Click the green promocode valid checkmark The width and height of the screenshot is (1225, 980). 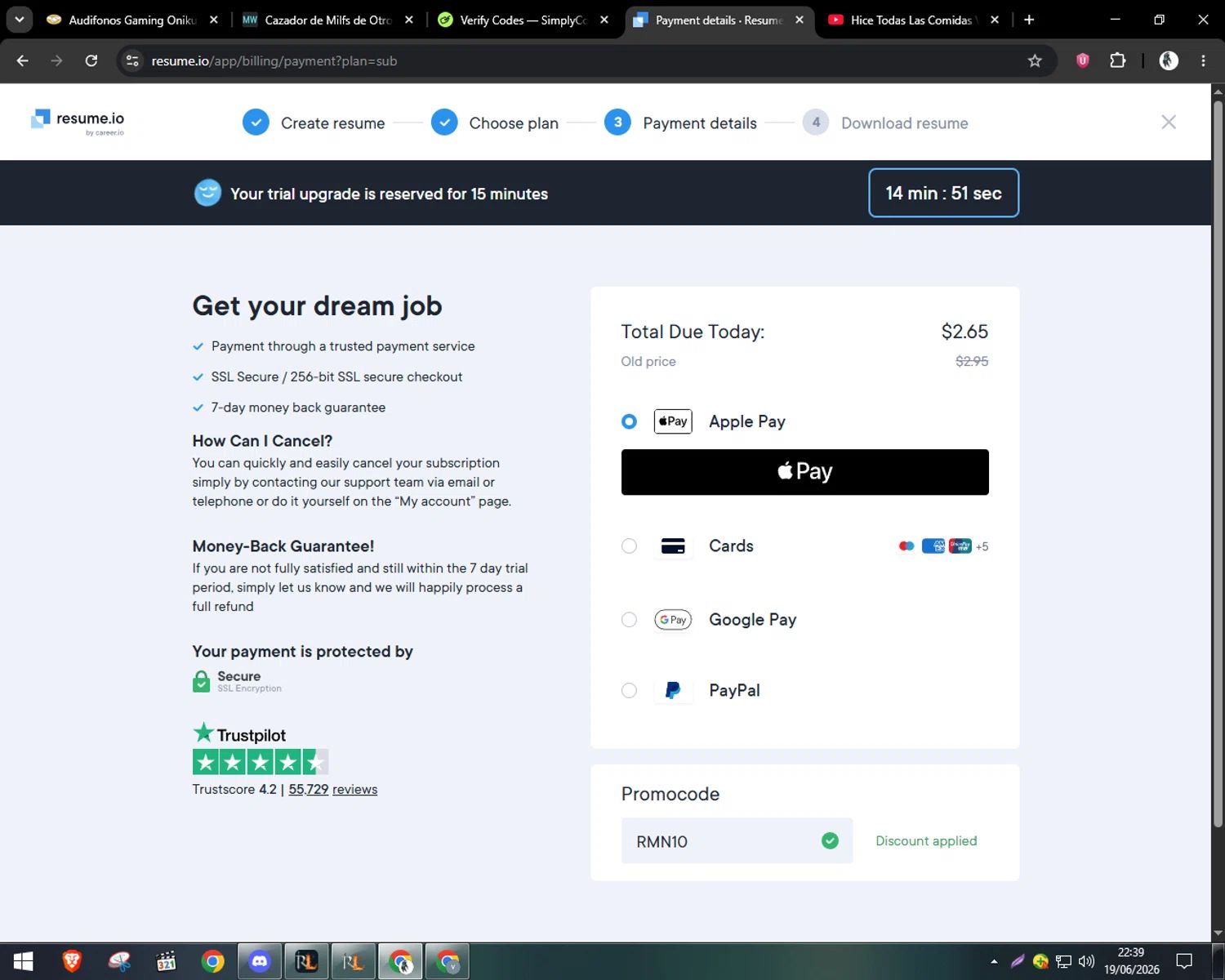(x=830, y=840)
